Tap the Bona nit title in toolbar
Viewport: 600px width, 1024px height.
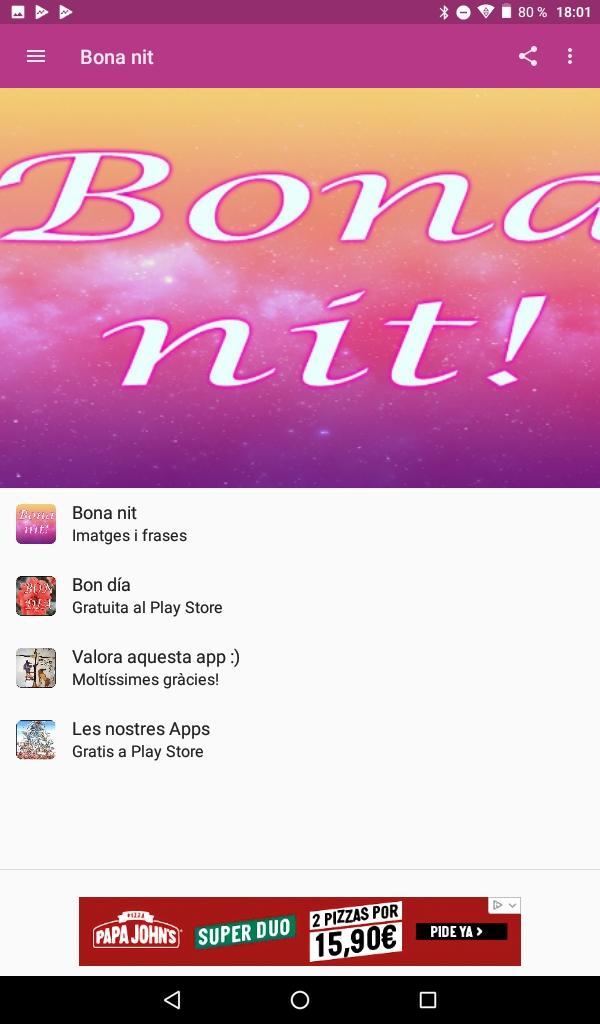tap(117, 57)
